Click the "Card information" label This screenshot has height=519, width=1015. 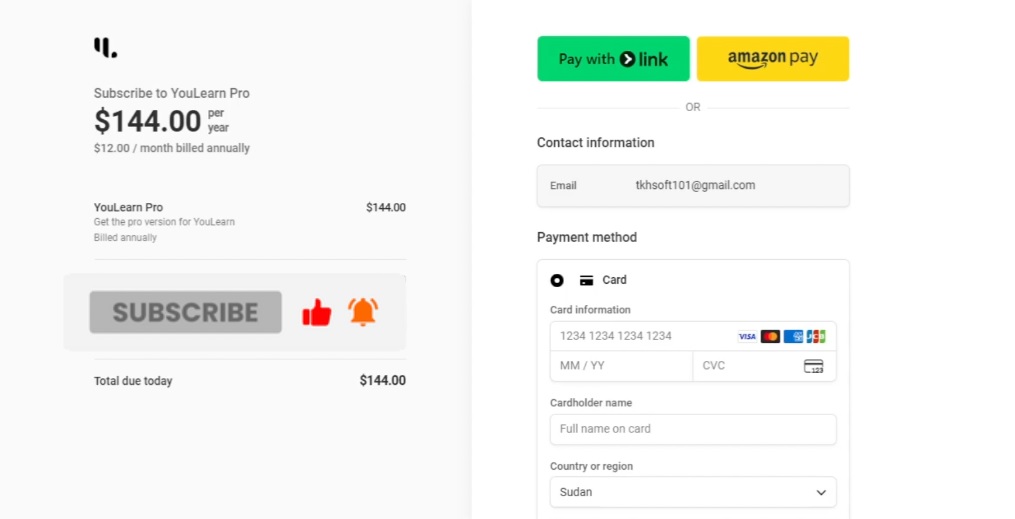tap(590, 309)
